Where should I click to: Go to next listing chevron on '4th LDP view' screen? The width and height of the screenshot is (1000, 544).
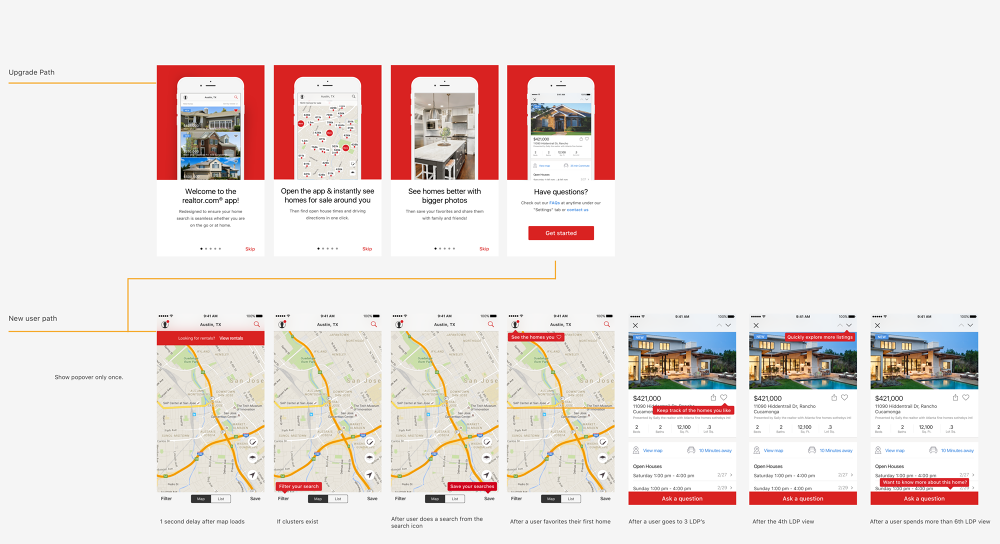(849, 325)
